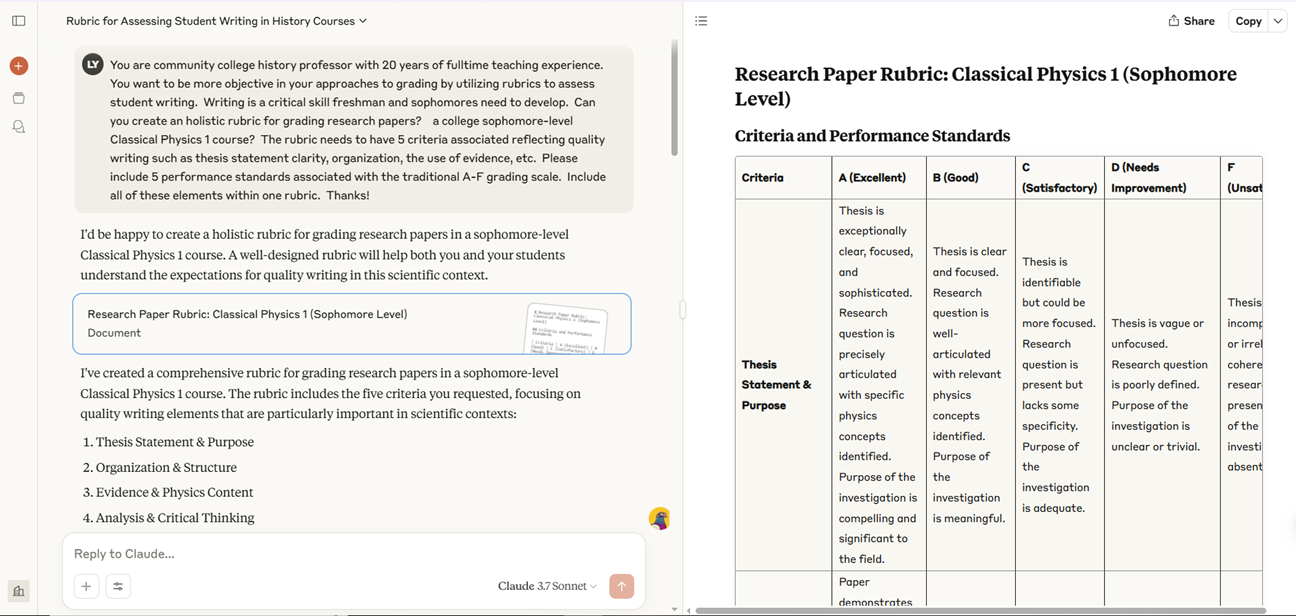Copy the artifact content
Screen dimensions: 1296x616
[x=1248, y=21]
